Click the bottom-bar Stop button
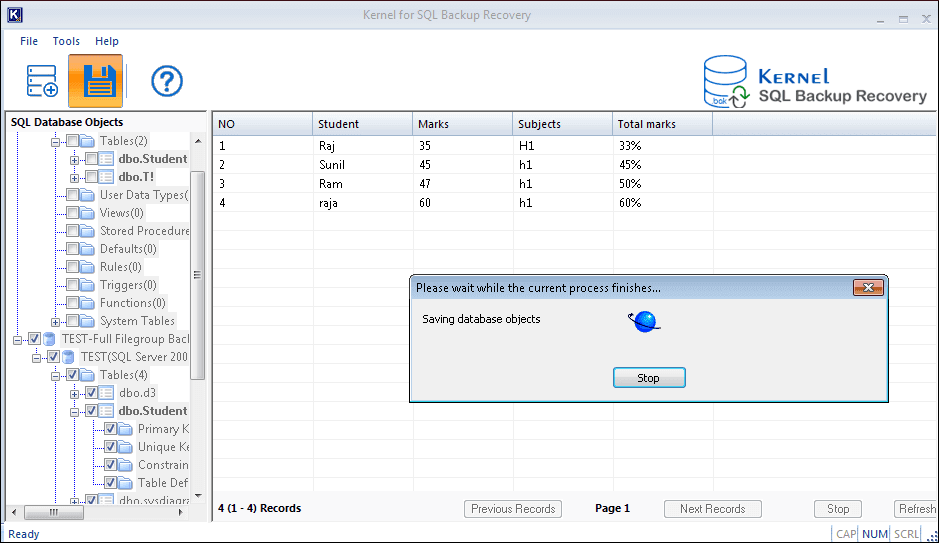This screenshot has height=543, width=939. (838, 509)
